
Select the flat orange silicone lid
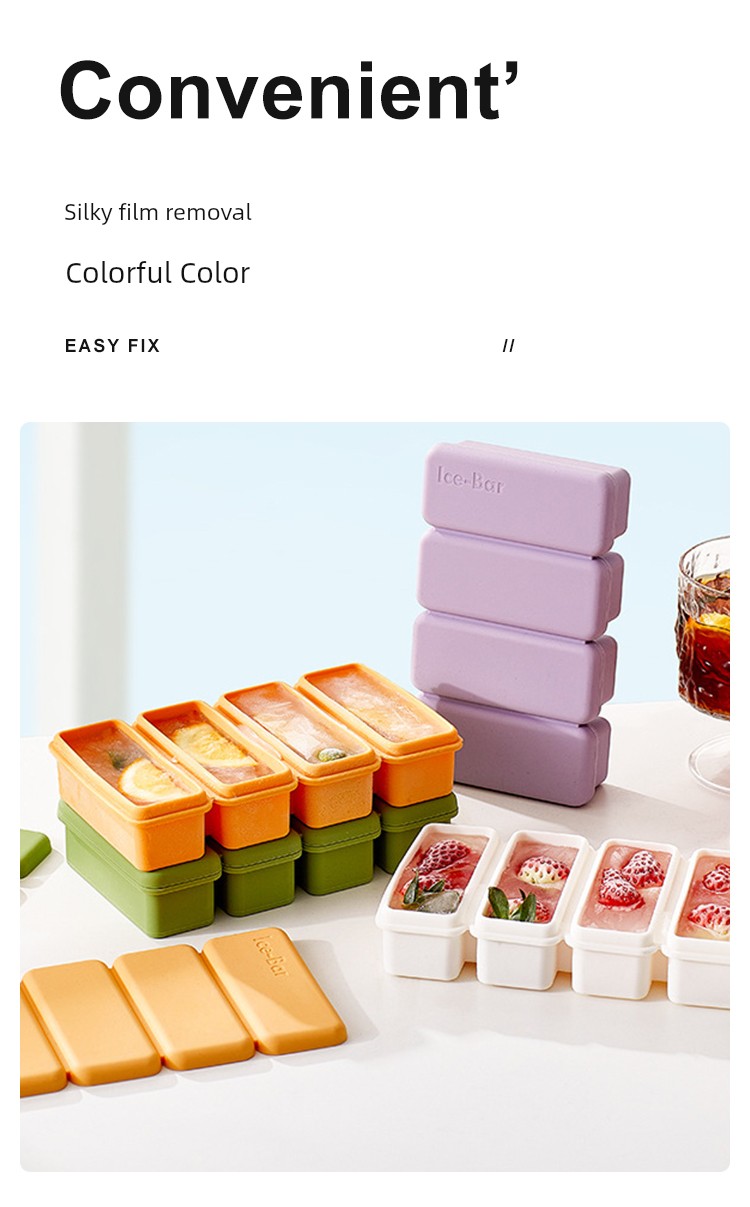180,1010
